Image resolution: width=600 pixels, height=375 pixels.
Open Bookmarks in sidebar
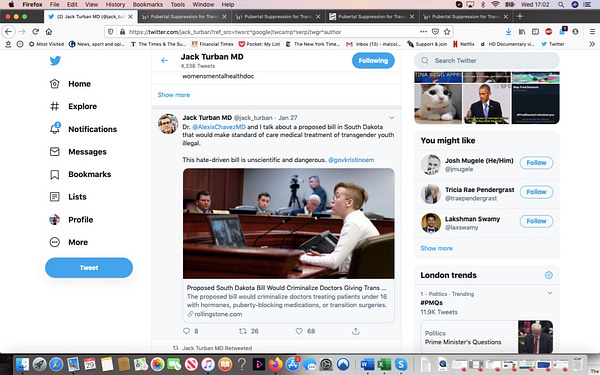[x=80, y=174]
